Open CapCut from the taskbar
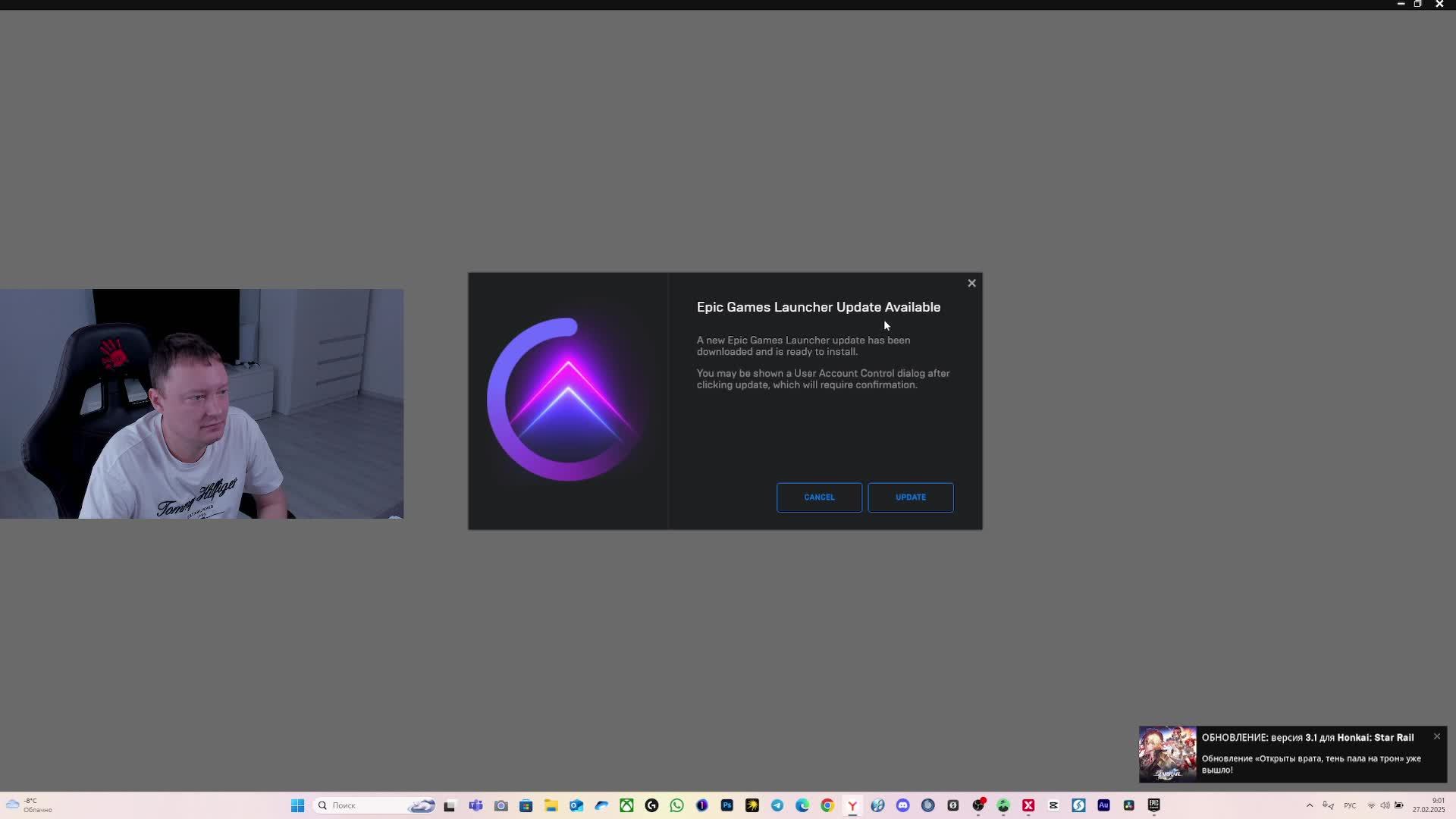Screen dimensions: 1456x819 pyautogui.click(x=1053, y=805)
